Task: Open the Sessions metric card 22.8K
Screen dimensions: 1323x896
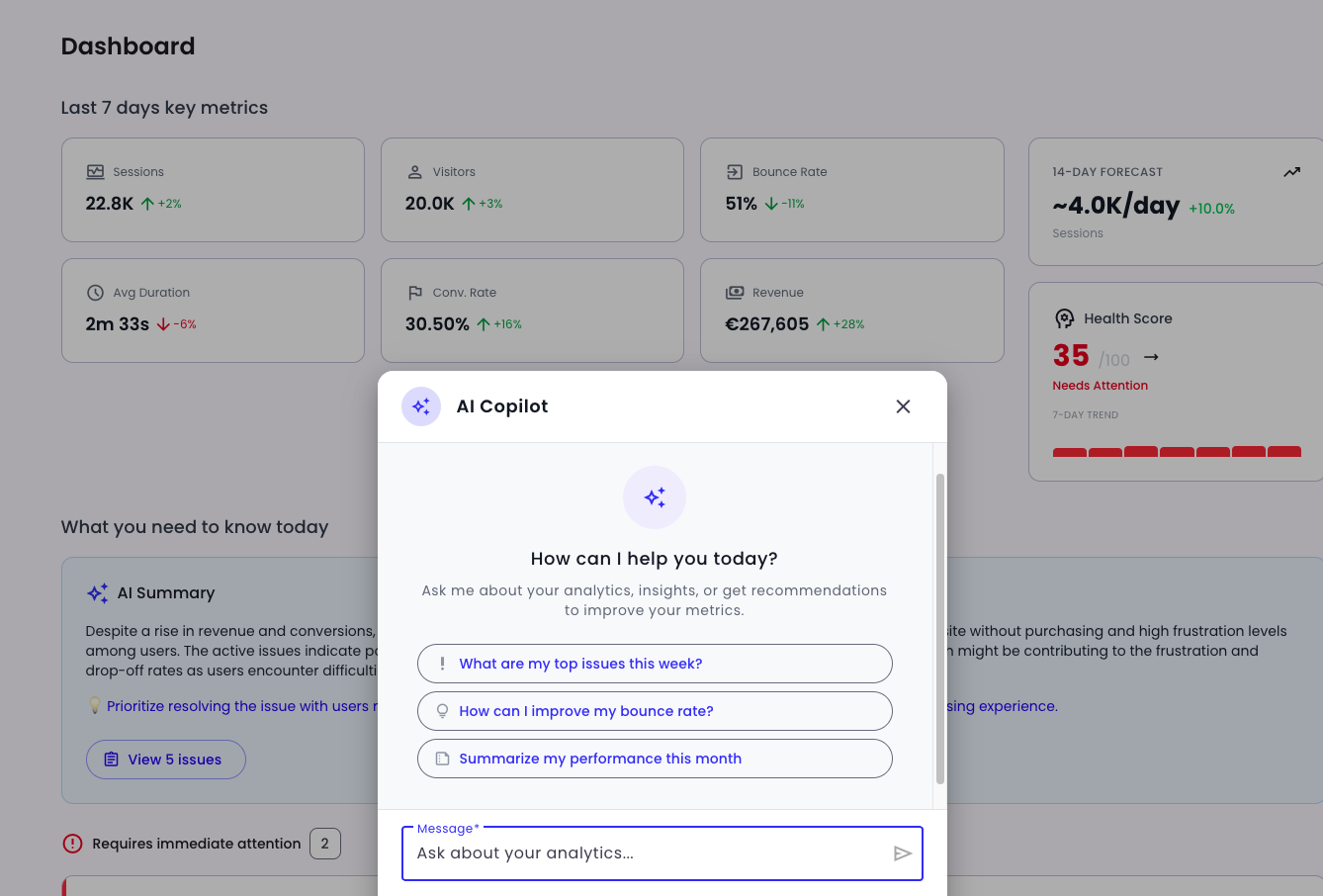Action: pos(213,190)
